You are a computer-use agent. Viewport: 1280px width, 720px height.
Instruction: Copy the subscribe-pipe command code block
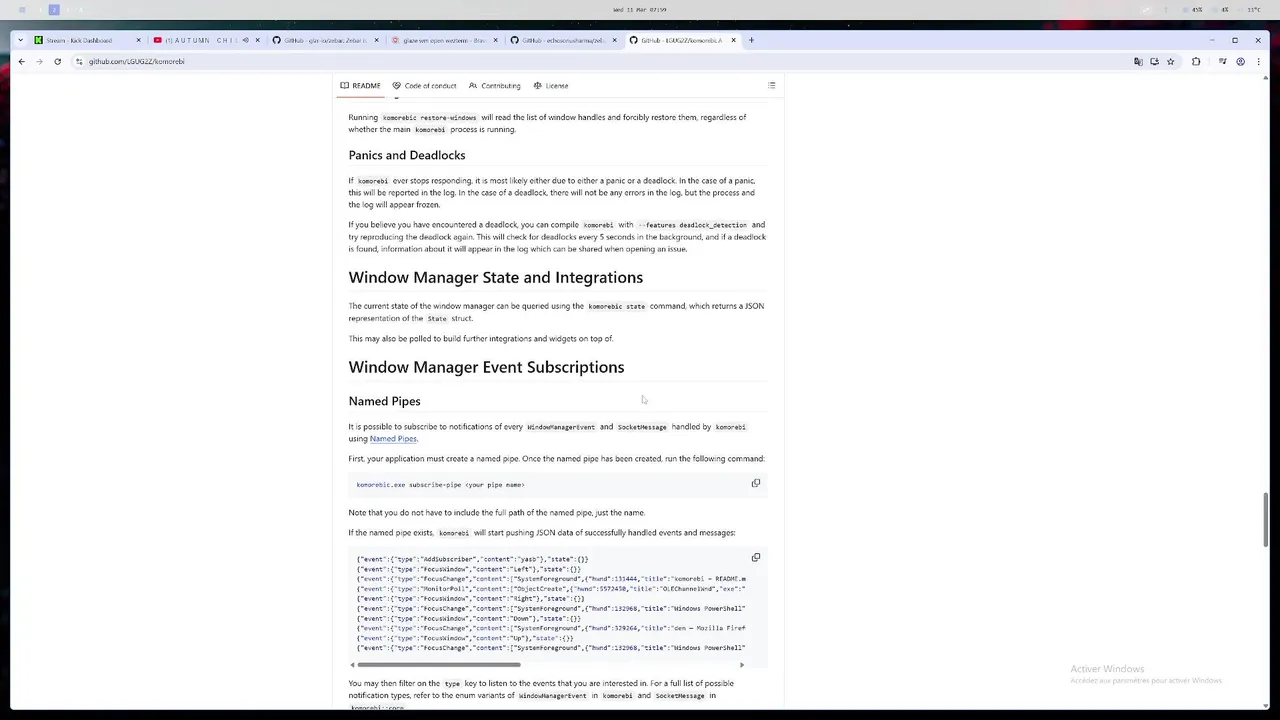point(756,483)
